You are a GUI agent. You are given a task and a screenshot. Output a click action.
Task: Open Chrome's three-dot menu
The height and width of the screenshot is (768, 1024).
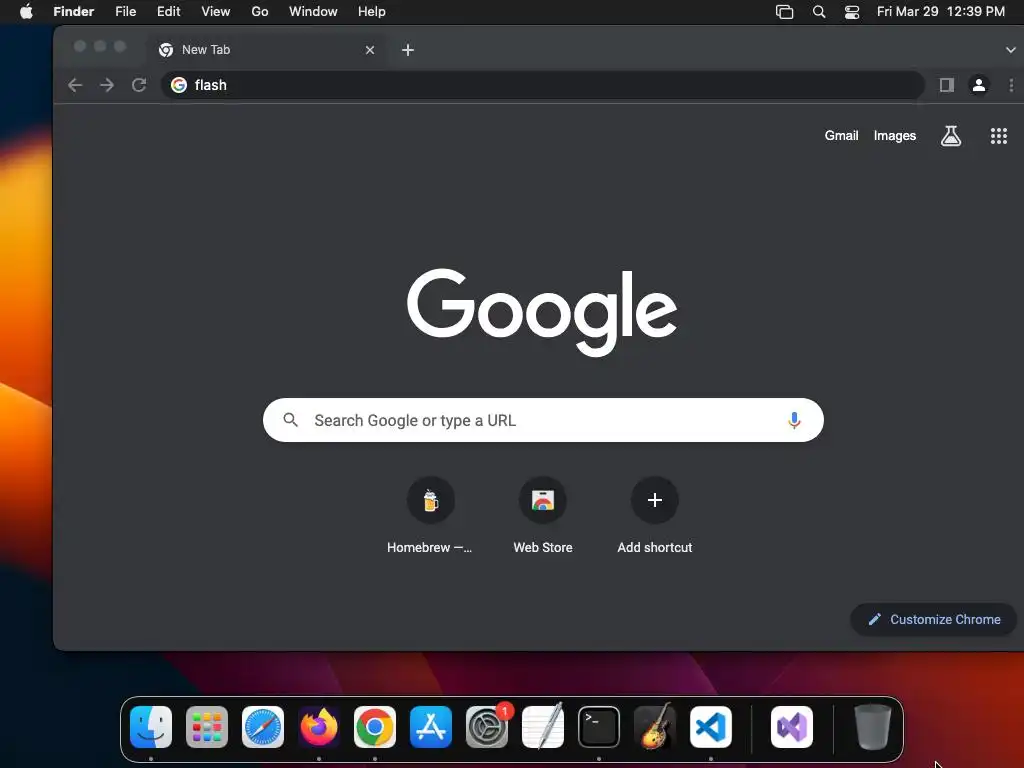coord(1011,85)
